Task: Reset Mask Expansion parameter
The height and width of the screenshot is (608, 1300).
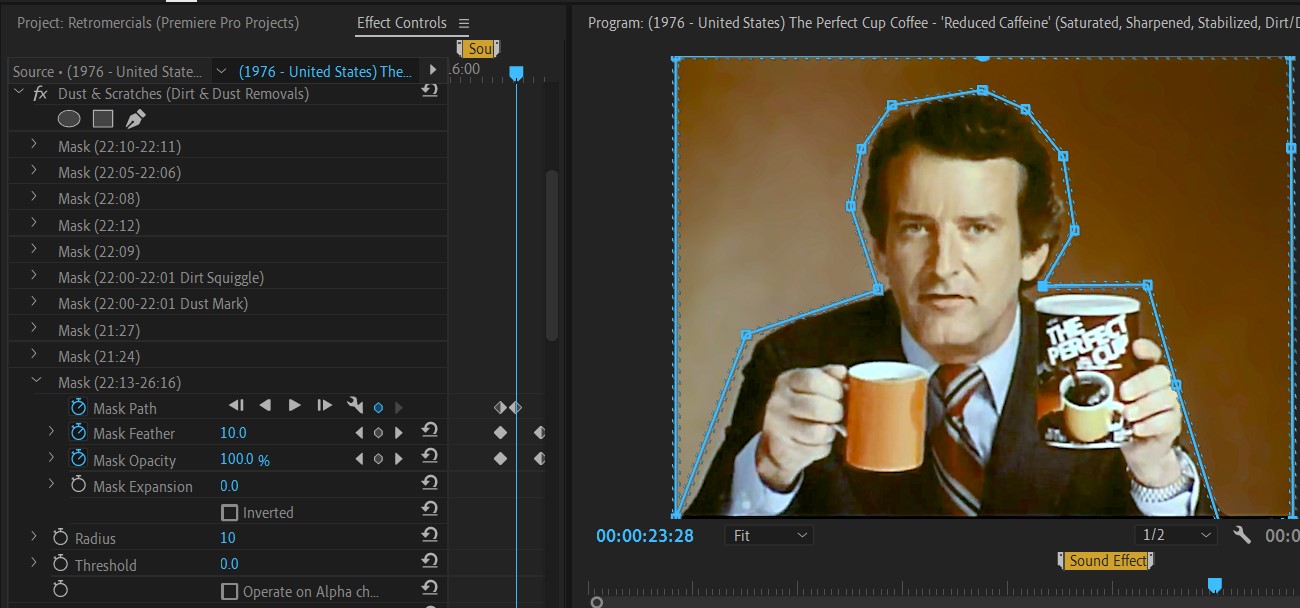Action: pos(429,484)
